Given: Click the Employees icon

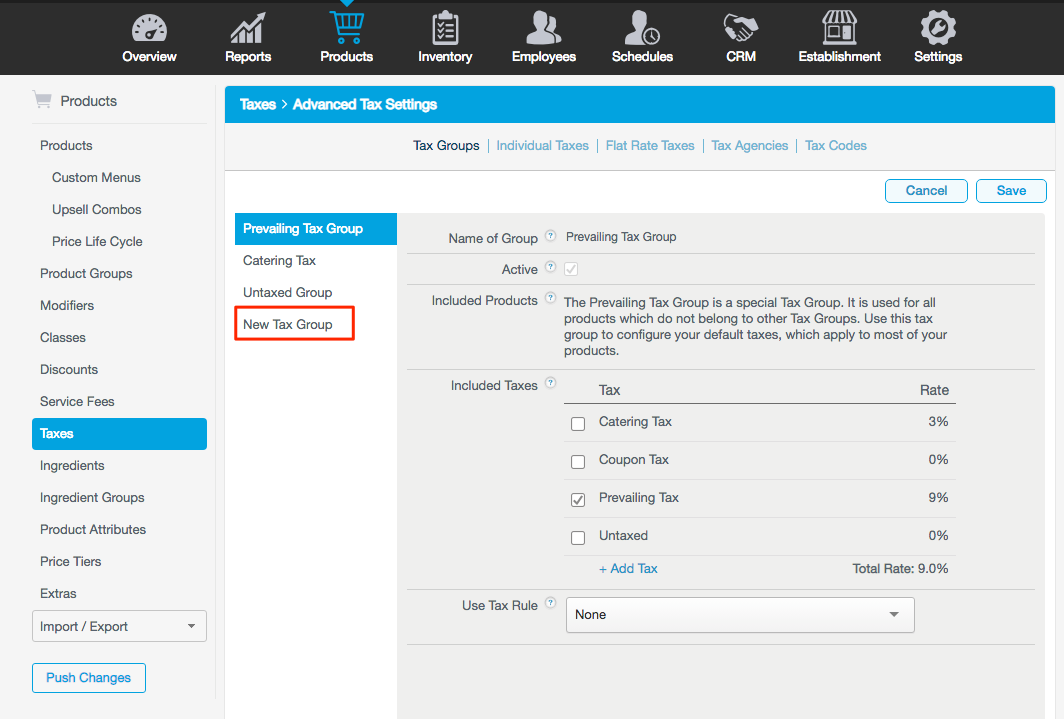Looking at the screenshot, I should click(x=543, y=27).
